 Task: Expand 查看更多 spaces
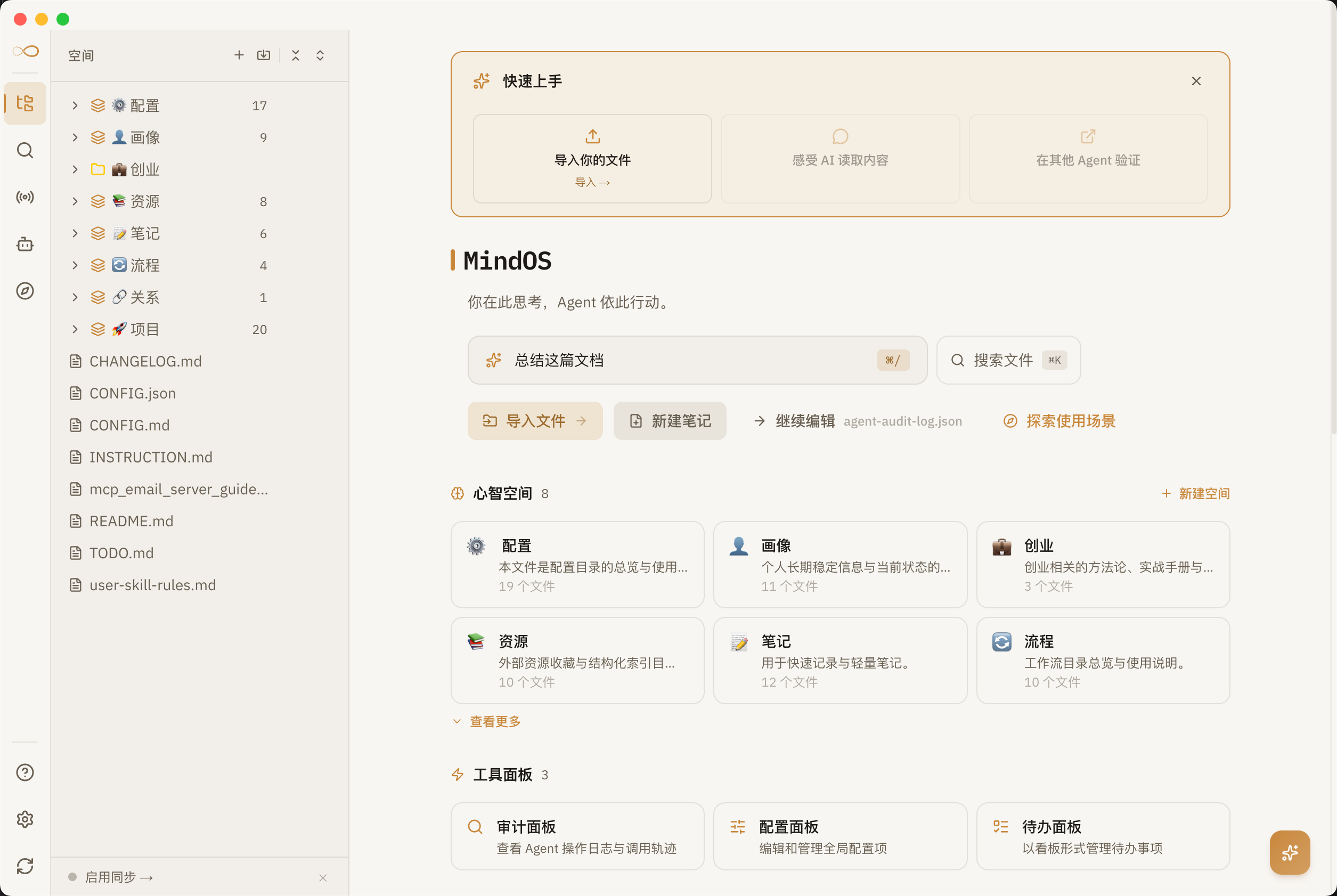click(487, 722)
